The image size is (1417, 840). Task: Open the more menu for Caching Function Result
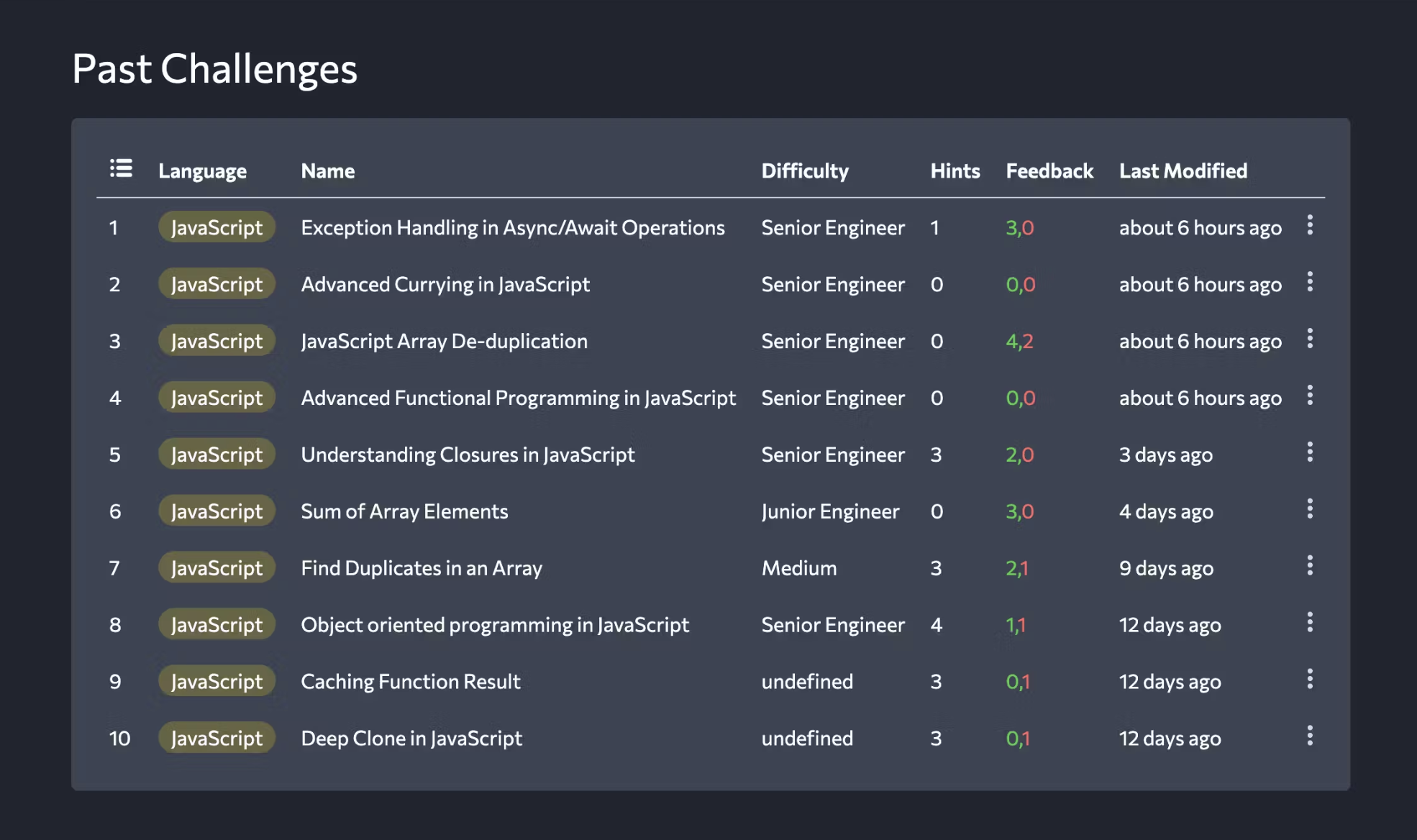(1310, 680)
